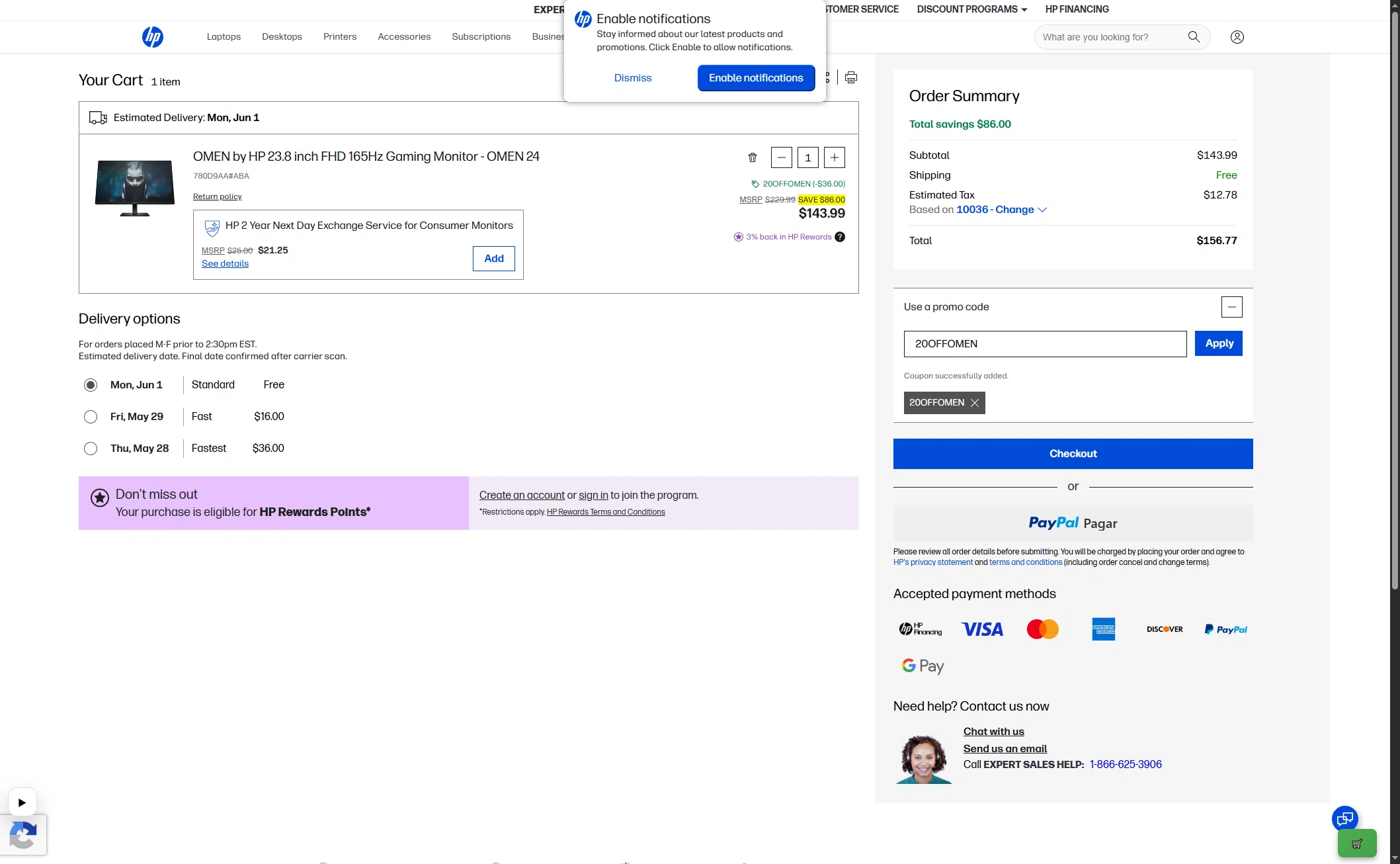Expand the Discount Programs dropdown
Screen dimensions: 1400x864
click(971, 9)
